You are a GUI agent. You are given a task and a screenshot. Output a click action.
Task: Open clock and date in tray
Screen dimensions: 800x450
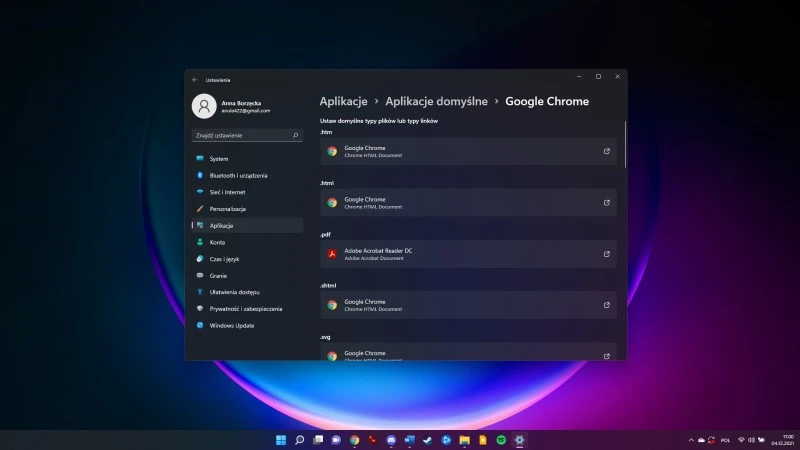pos(783,440)
